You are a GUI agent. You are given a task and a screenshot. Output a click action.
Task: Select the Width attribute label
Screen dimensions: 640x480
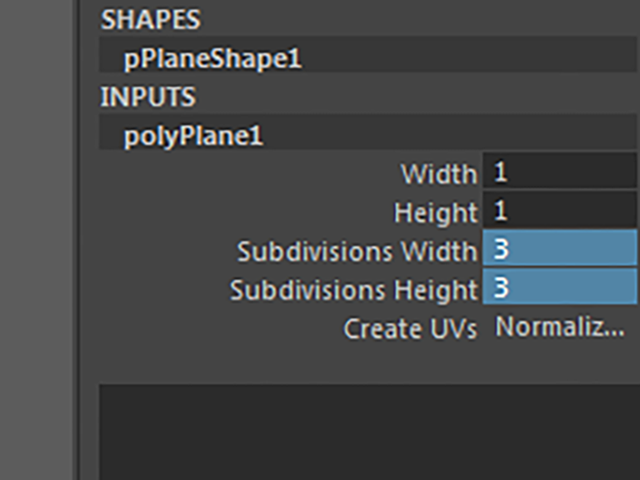tap(438, 173)
